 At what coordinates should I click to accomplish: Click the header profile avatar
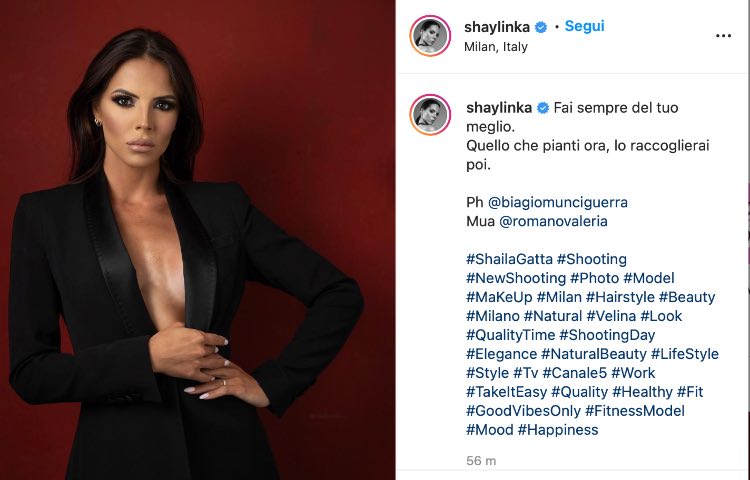[x=430, y=36]
